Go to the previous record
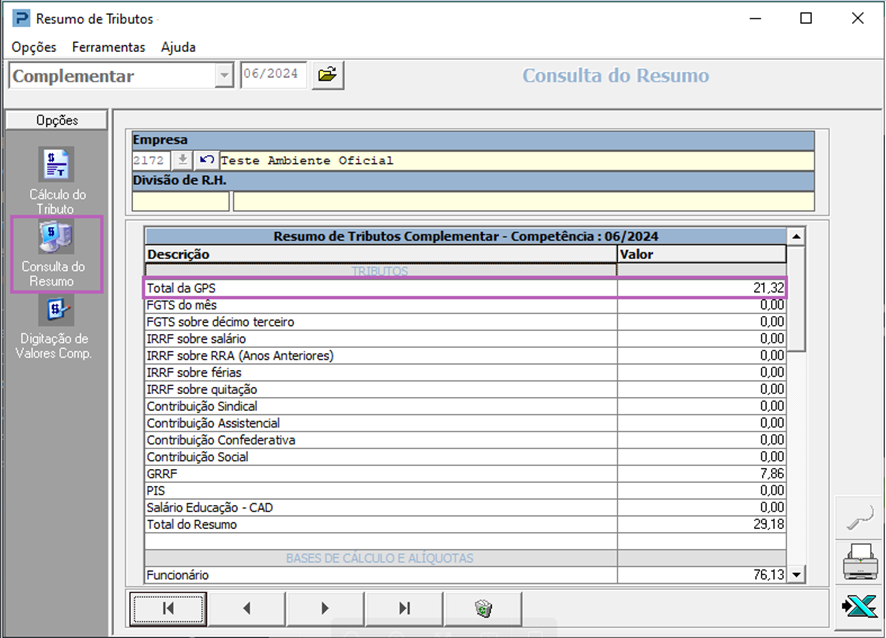The width and height of the screenshot is (886, 638). [246, 607]
